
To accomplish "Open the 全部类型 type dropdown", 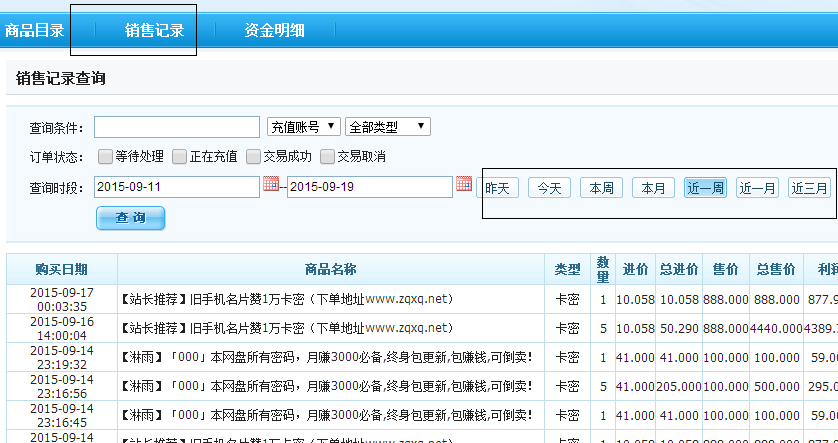I will pos(387,127).
